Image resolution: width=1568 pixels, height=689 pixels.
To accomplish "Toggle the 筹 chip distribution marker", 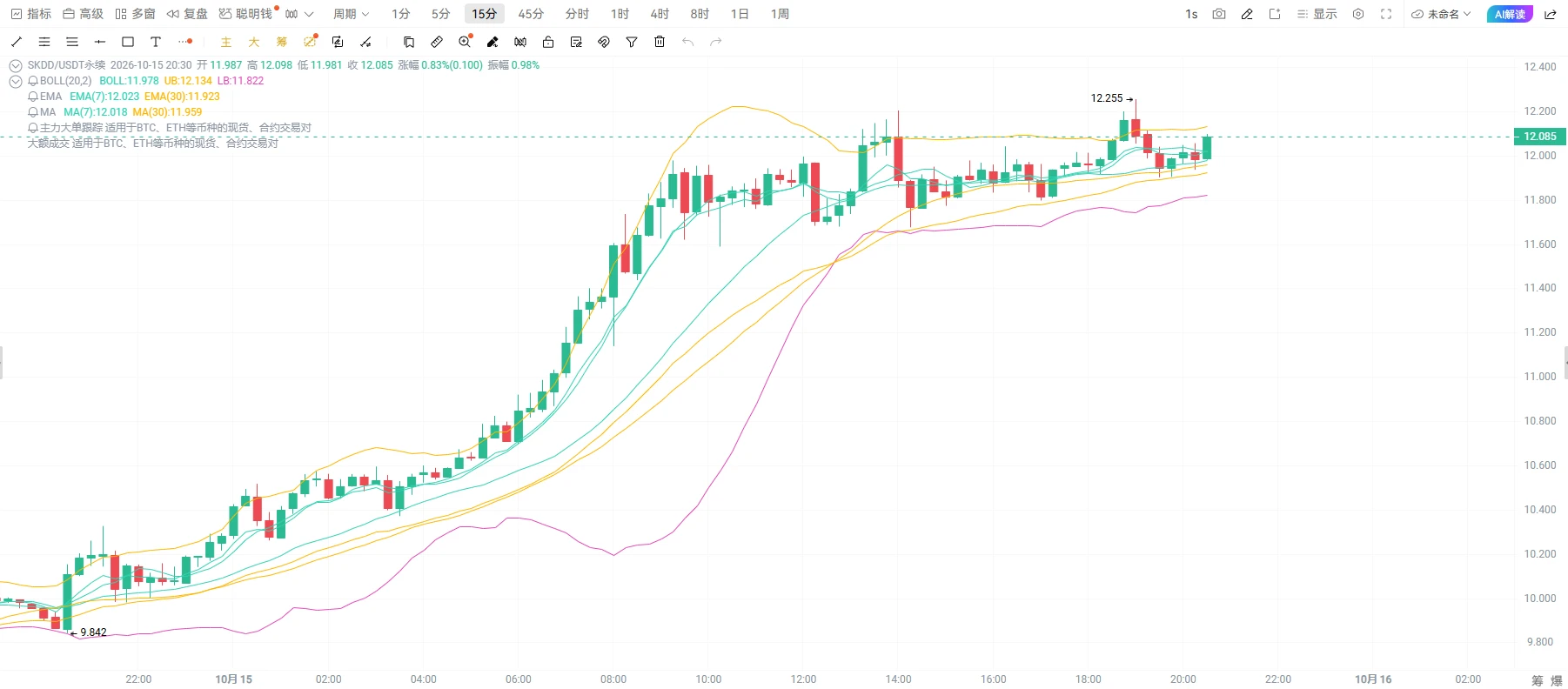I will [x=282, y=42].
